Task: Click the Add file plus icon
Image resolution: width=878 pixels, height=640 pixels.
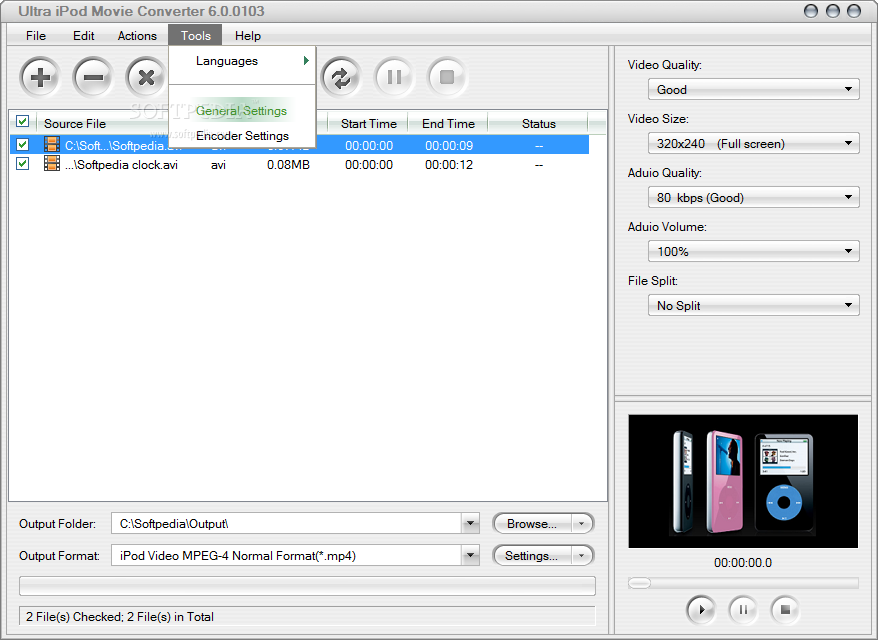Action: click(40, 77)
